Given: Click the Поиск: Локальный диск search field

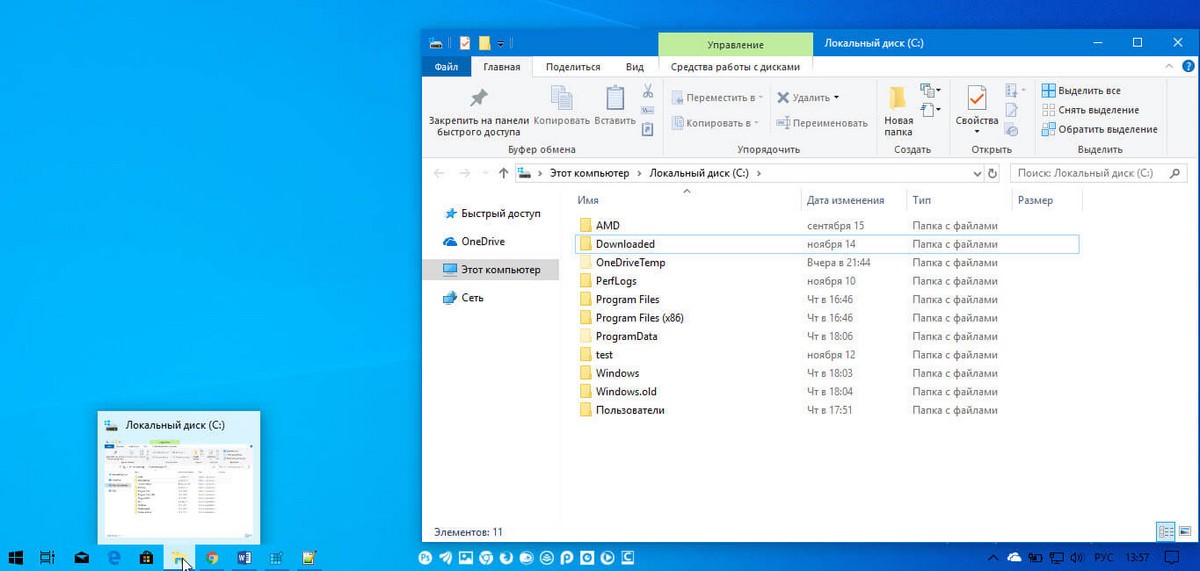Looking at the screenshot, I should point(1100,173).
